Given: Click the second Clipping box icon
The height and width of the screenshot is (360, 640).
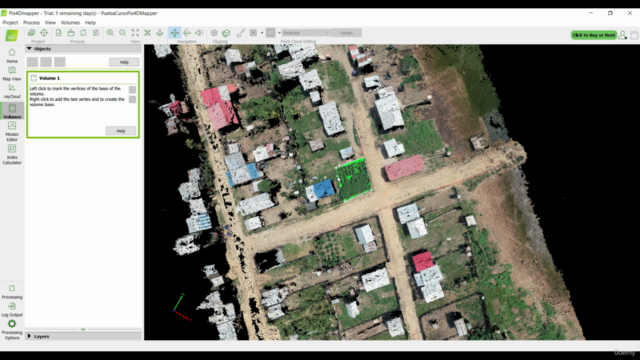Looking at the screenshot, I should [226, 33].
